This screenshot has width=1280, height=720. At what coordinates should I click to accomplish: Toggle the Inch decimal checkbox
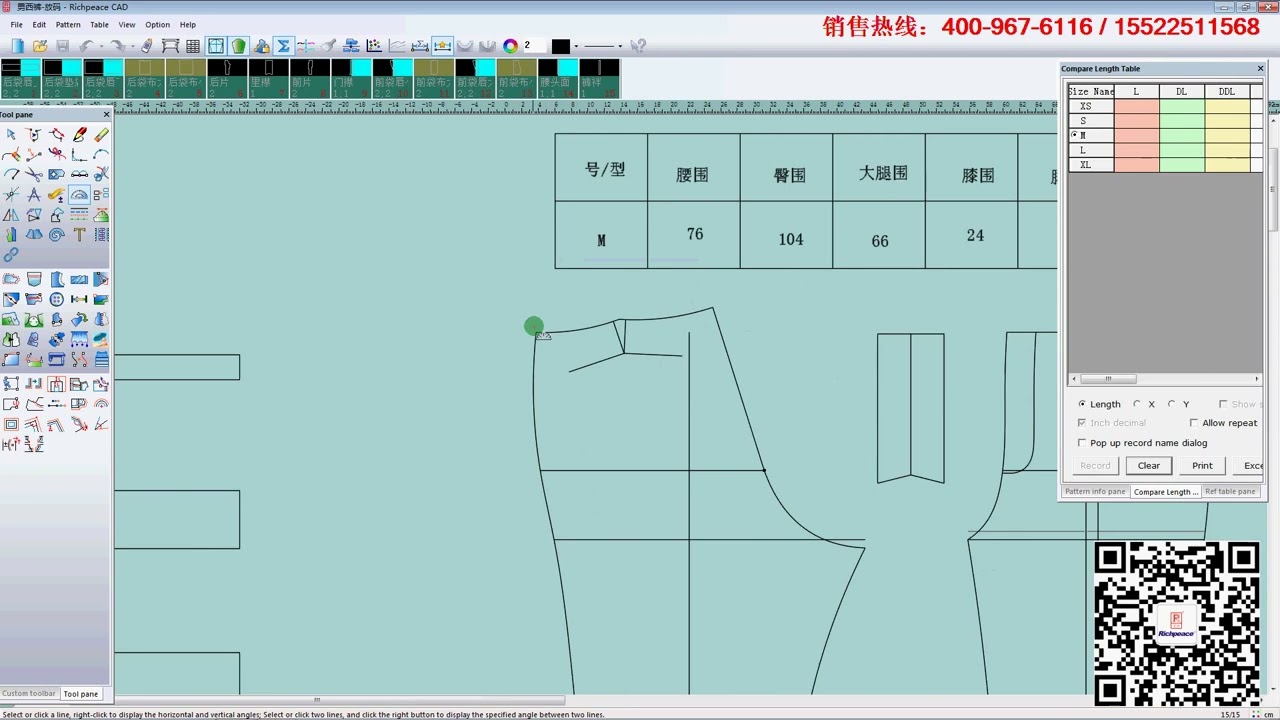pos(1082,423)
